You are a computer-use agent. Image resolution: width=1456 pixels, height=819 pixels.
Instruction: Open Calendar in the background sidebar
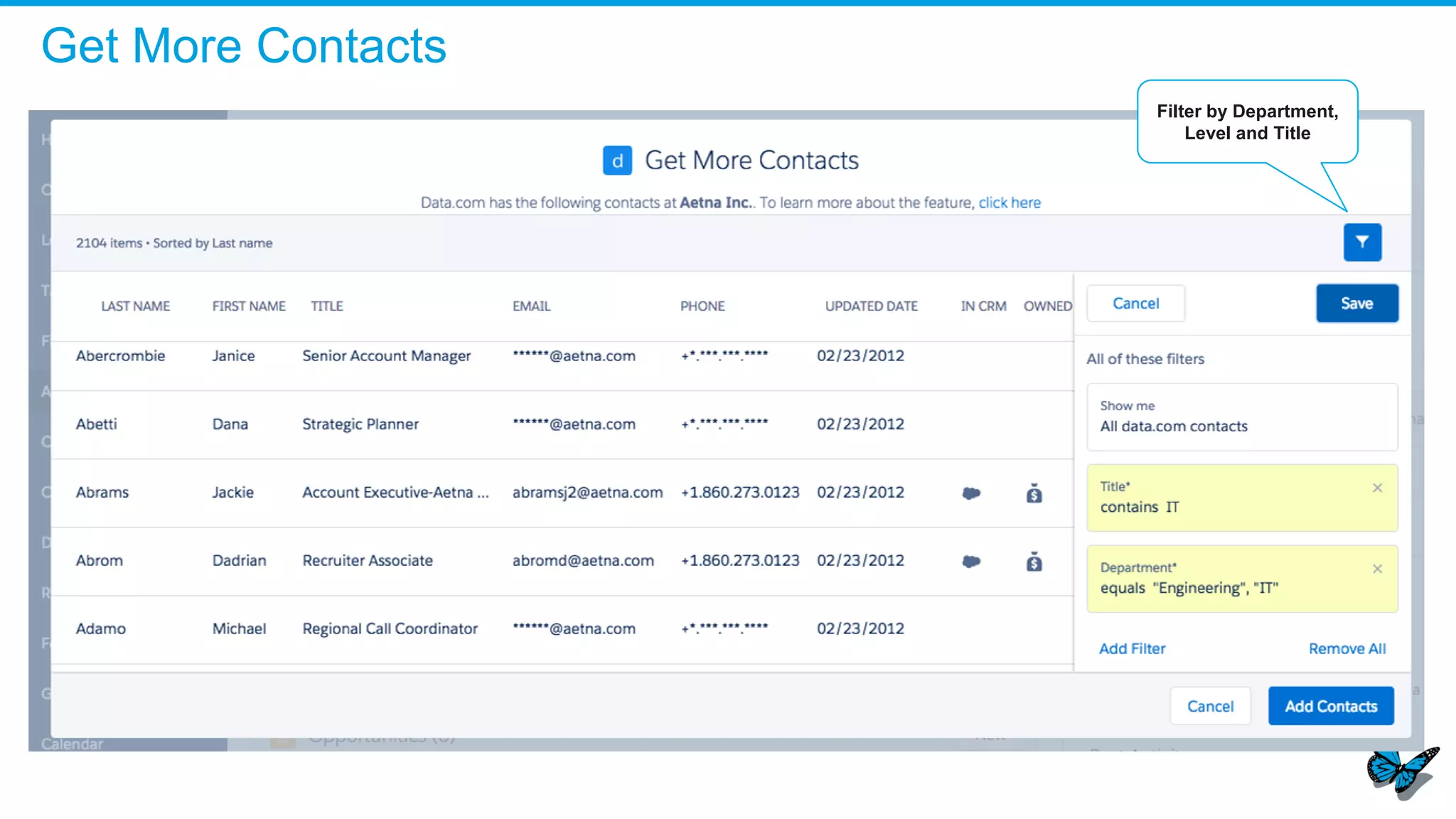[72, 744]
